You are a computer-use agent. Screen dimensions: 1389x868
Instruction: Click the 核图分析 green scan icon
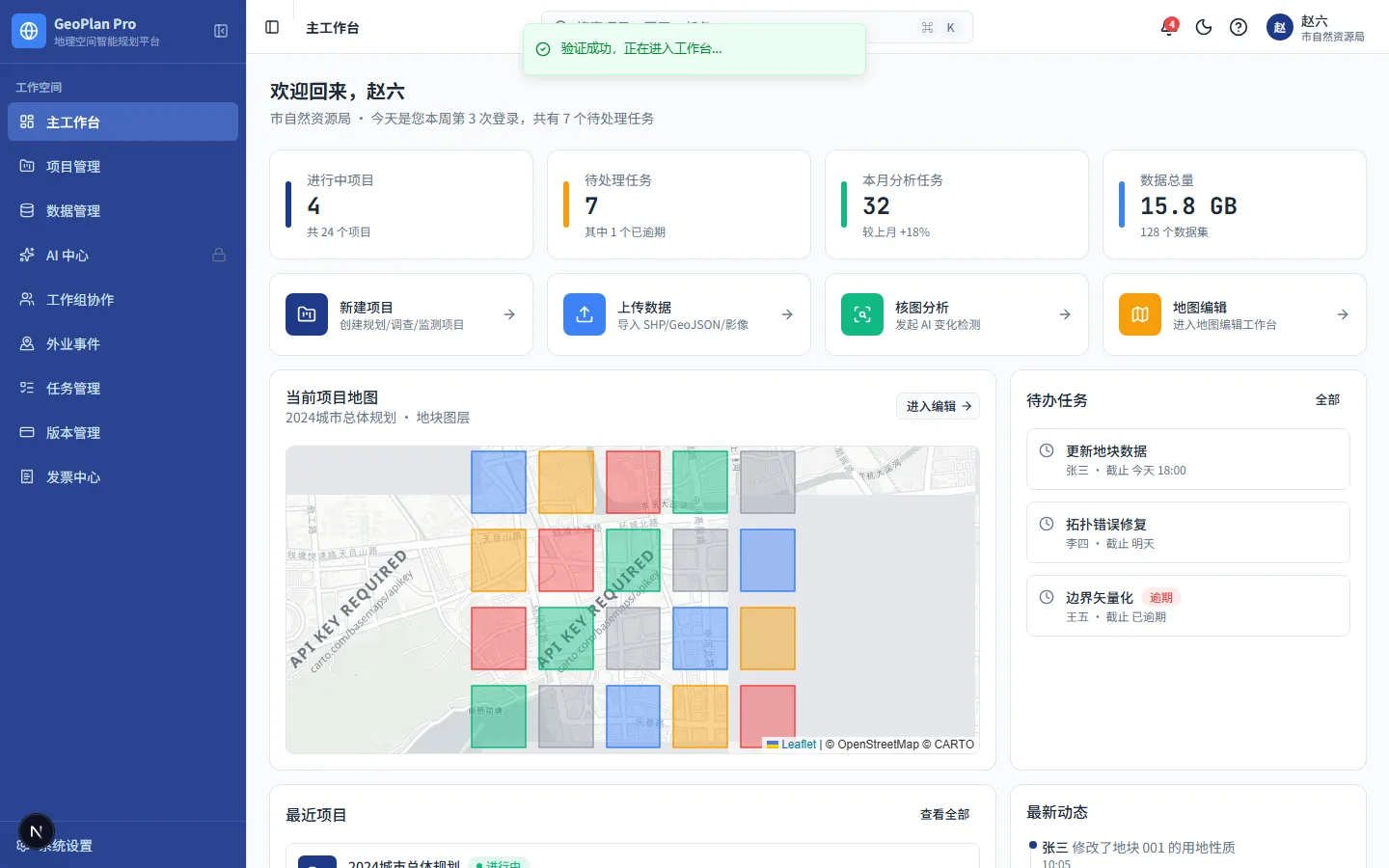point(862,314)
